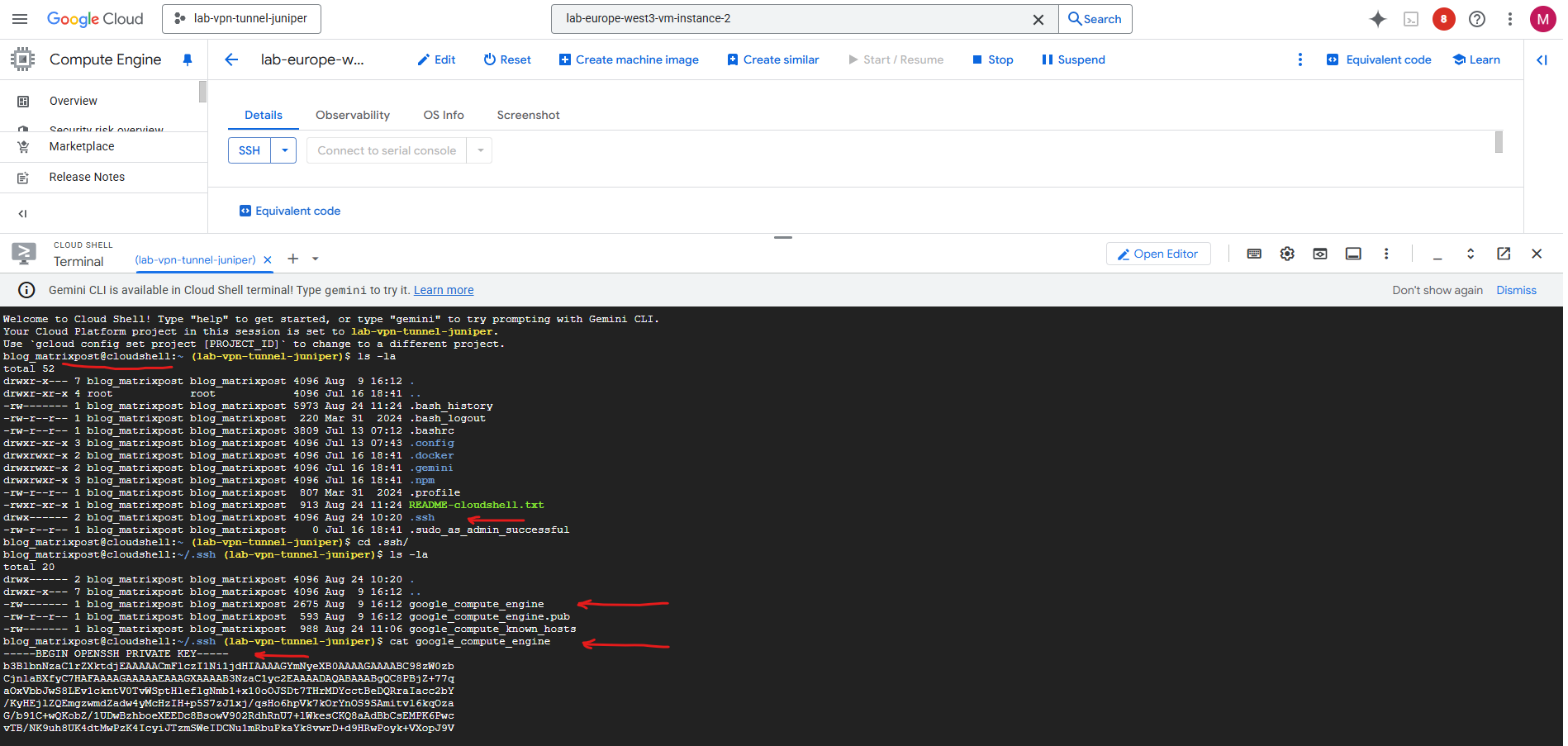This screenshot has width=1568, height=746.
Task: Click Create similar
Action: point(773,59)
